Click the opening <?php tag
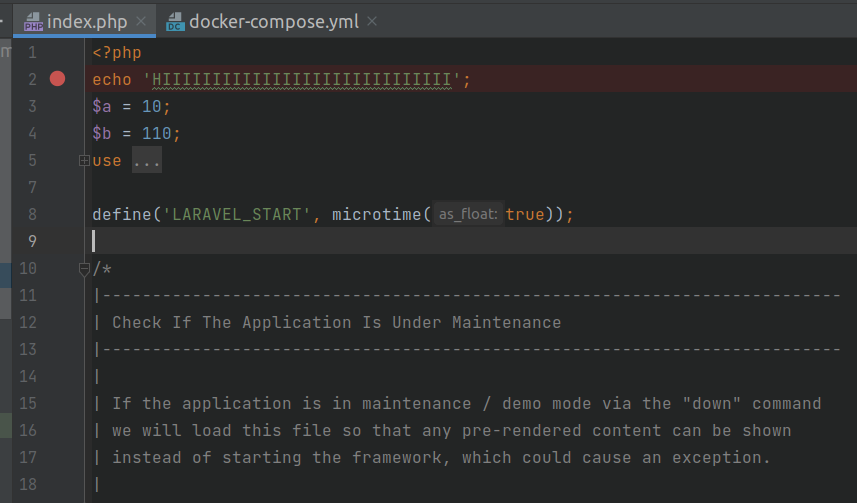Viewport: 857px width, 503px height. tap(116, 52)
